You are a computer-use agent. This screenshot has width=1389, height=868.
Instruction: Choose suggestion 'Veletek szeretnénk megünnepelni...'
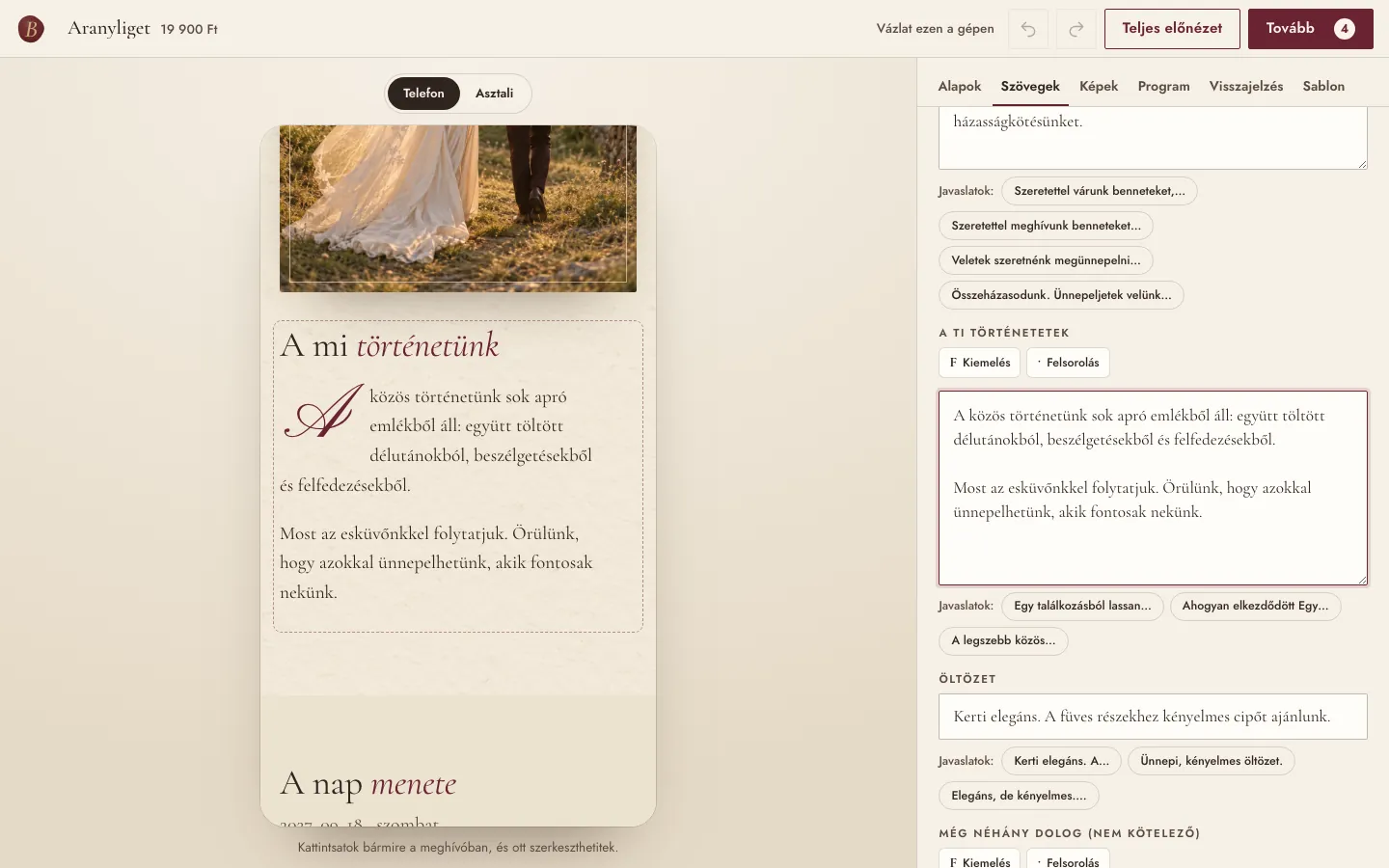coord(1046,260)
